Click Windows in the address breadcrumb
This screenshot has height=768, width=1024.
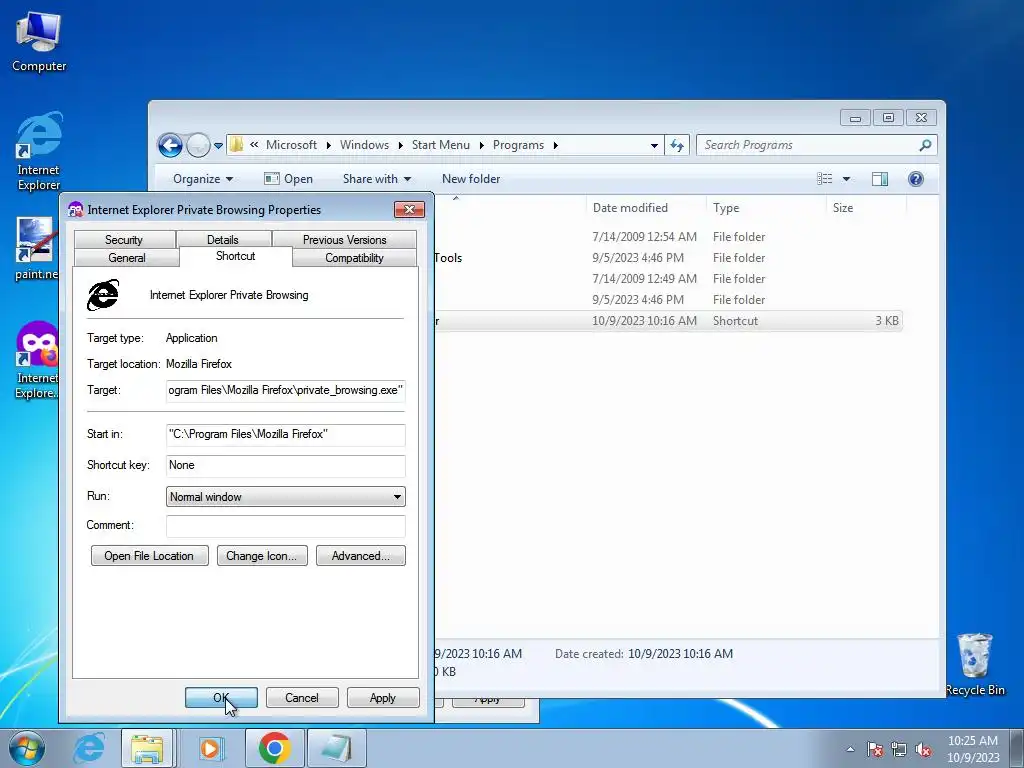364,145
